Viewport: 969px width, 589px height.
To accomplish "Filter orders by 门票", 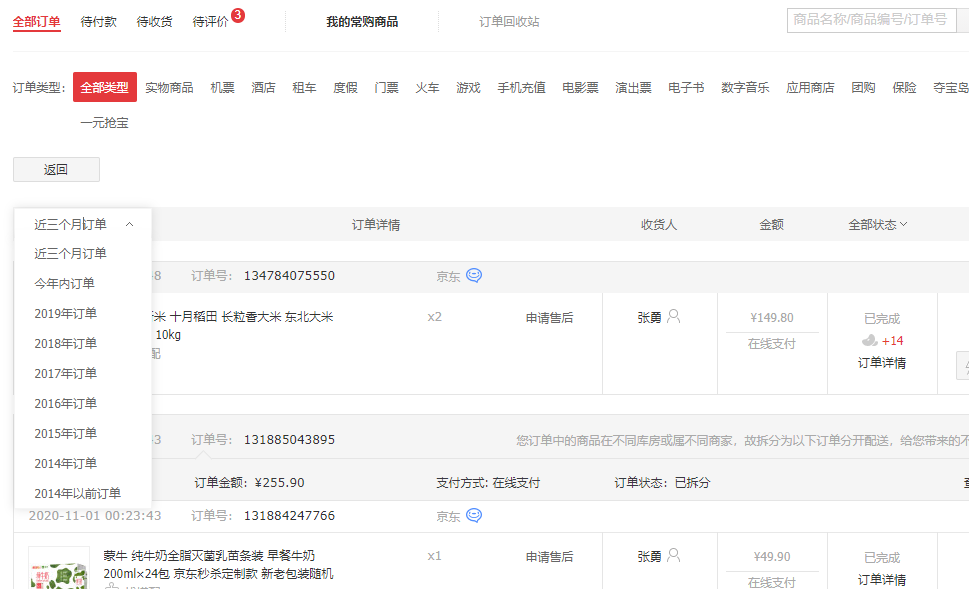I will coord(386,88).
